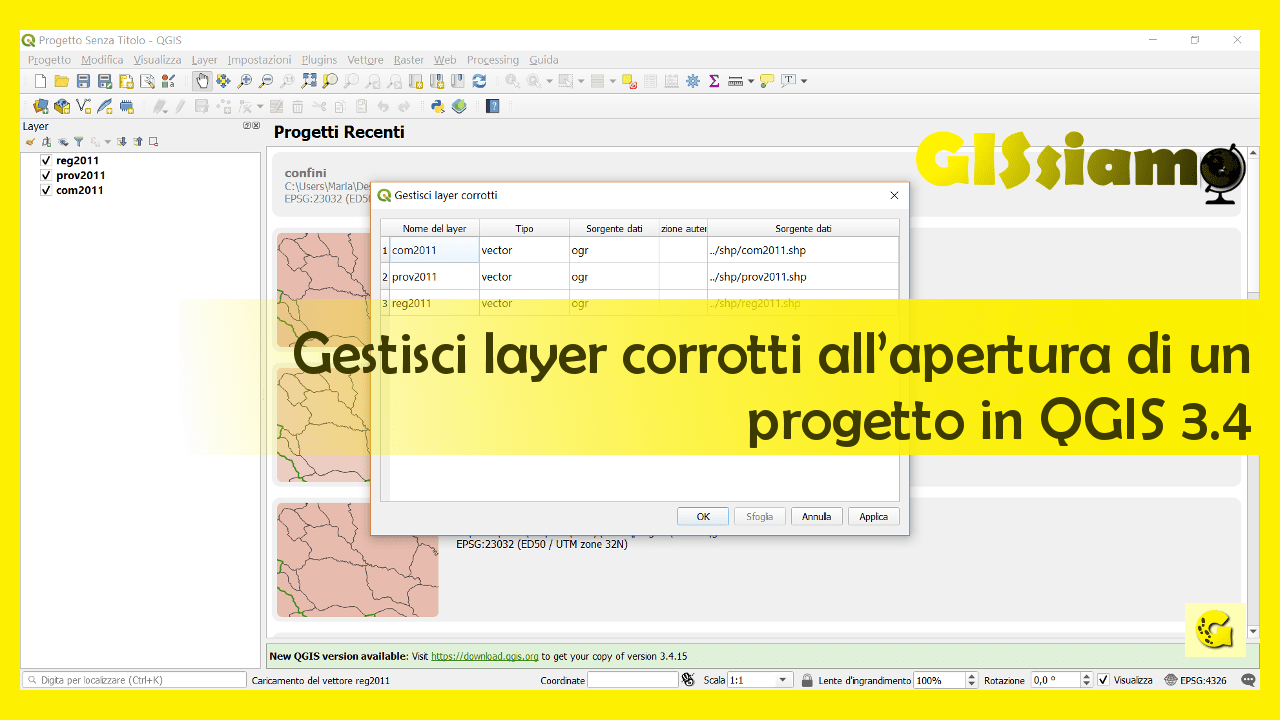Click the Nome del layer column header
This screenshot has height=720, width=1280.
(434, 228)
